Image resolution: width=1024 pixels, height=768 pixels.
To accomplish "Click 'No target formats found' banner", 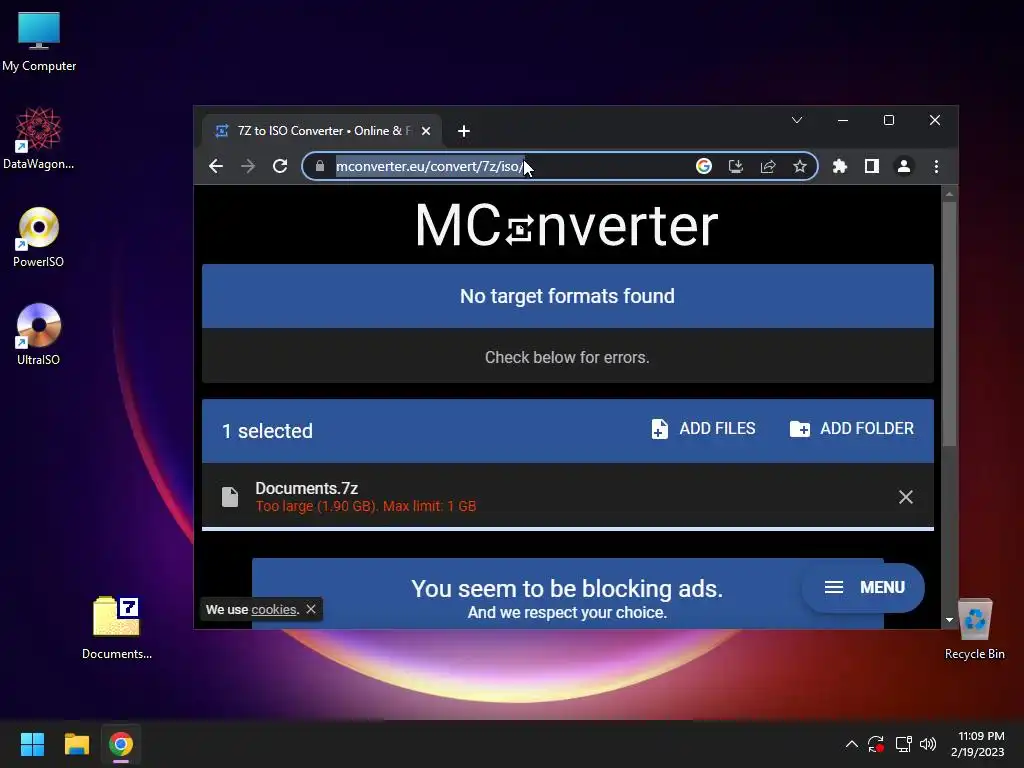I will coord(568,296).
